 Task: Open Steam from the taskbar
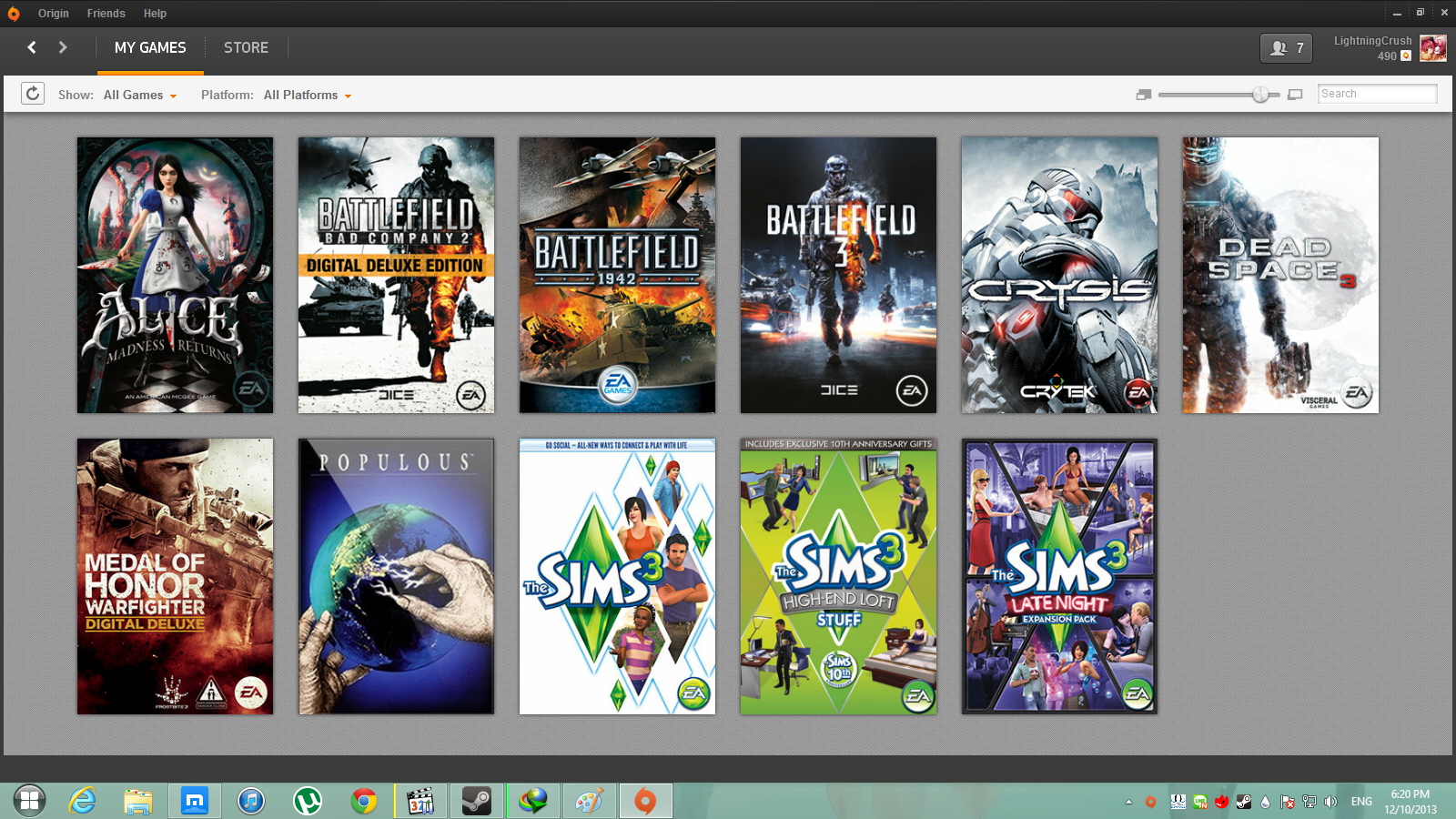click(x=477, y=801)
